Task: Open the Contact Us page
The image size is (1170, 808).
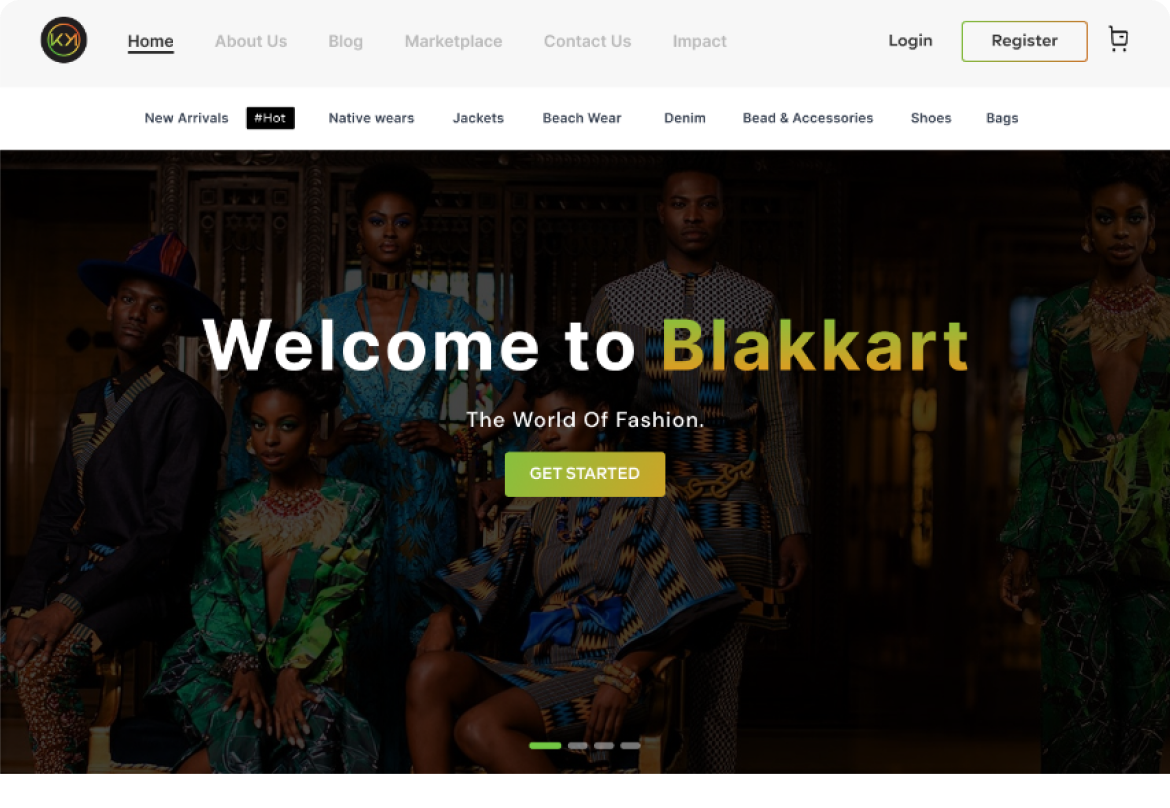Action: click(587, 41)
